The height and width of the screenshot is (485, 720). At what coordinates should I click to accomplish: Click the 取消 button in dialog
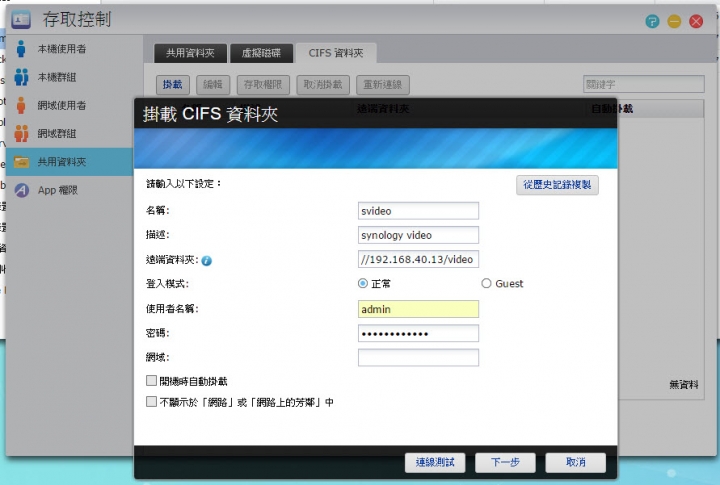pyautogui.click(x=575, y=462)
